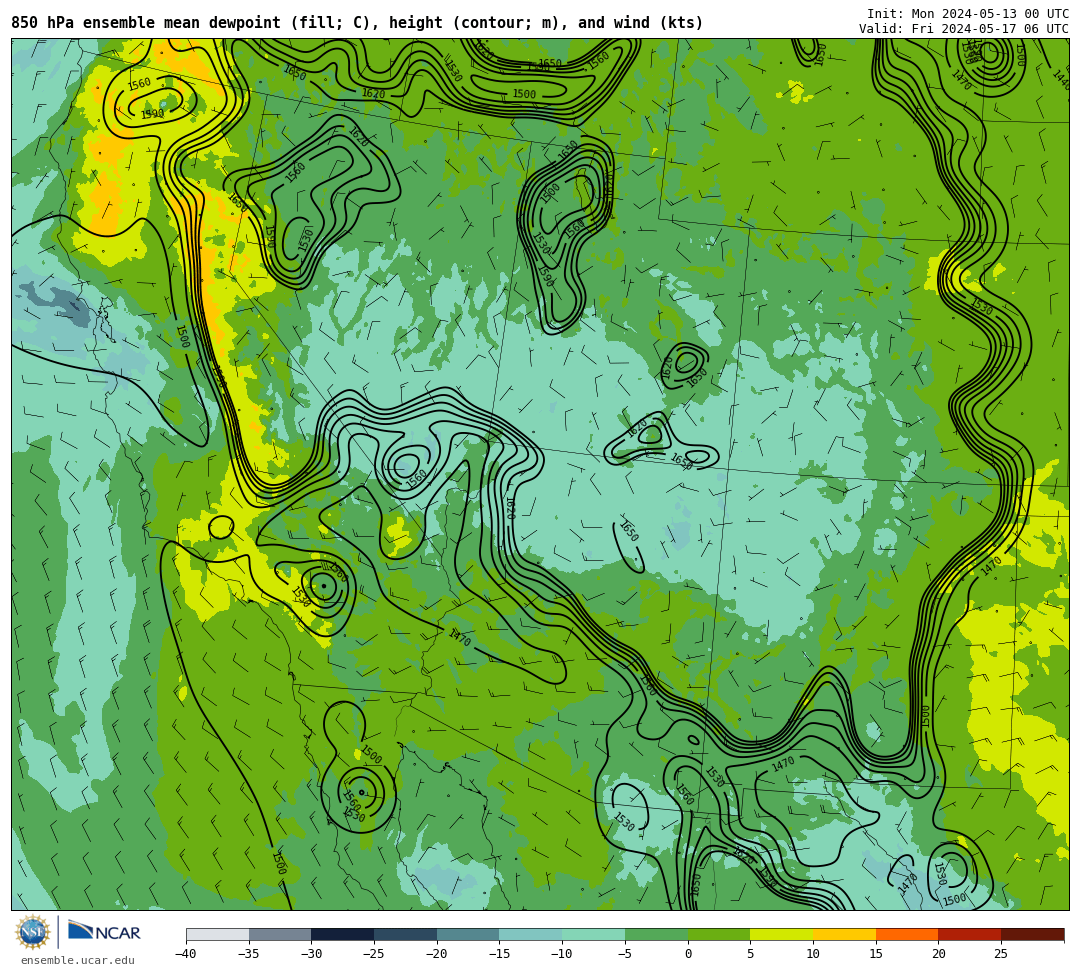Click the NCAR logo
Viewport: 1080px width, 973px height.
click(104, 931)
